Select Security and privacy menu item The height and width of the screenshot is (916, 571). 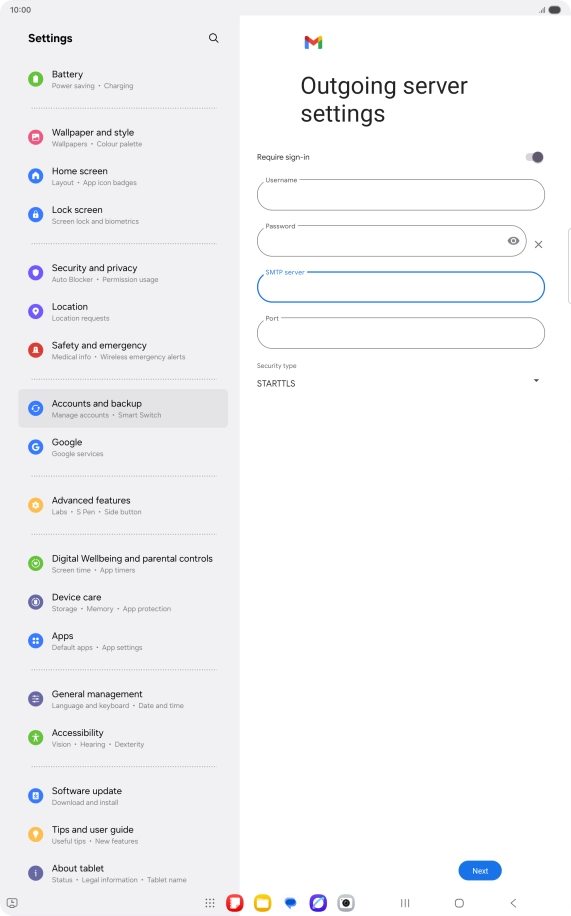click(x=123, y=273)
